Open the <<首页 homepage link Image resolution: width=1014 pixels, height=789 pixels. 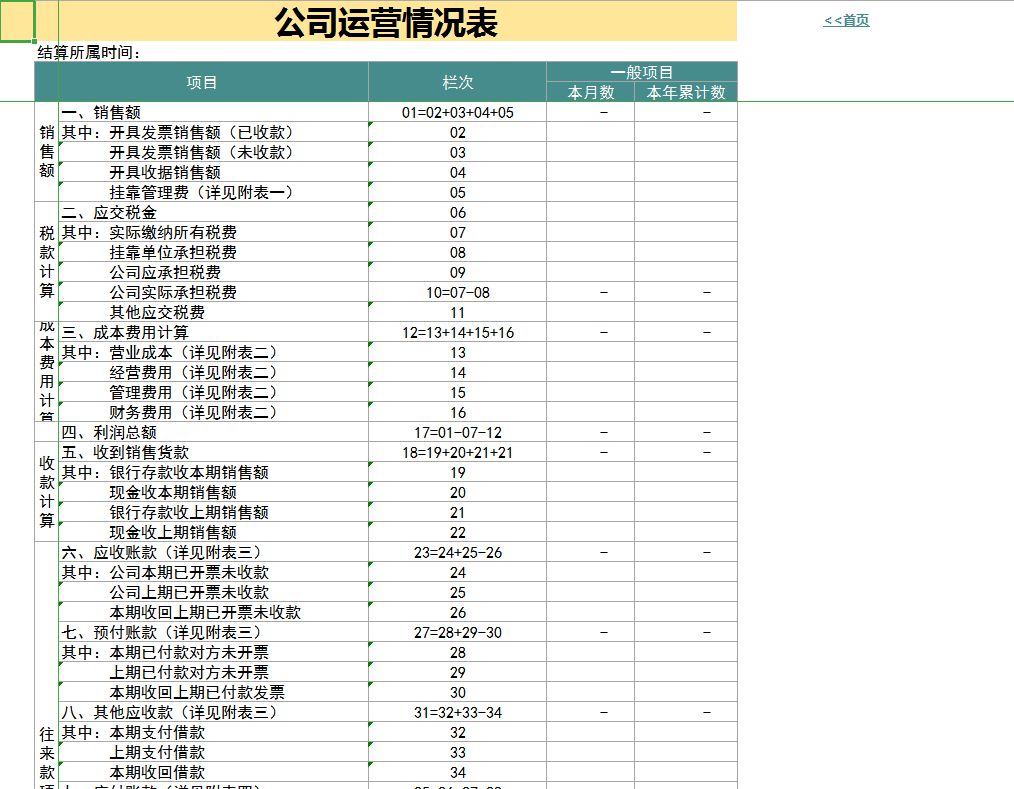(846, 19)
